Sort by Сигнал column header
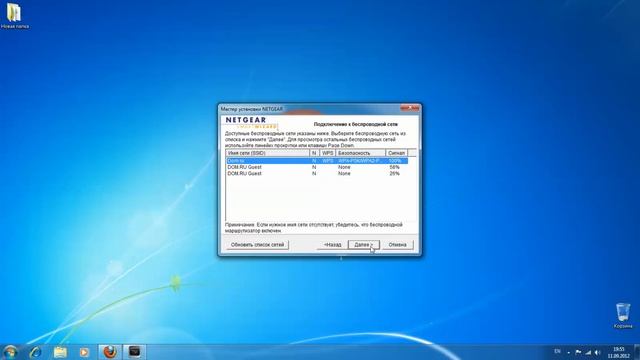Screen dimensions: 640x360 (396, 153)
